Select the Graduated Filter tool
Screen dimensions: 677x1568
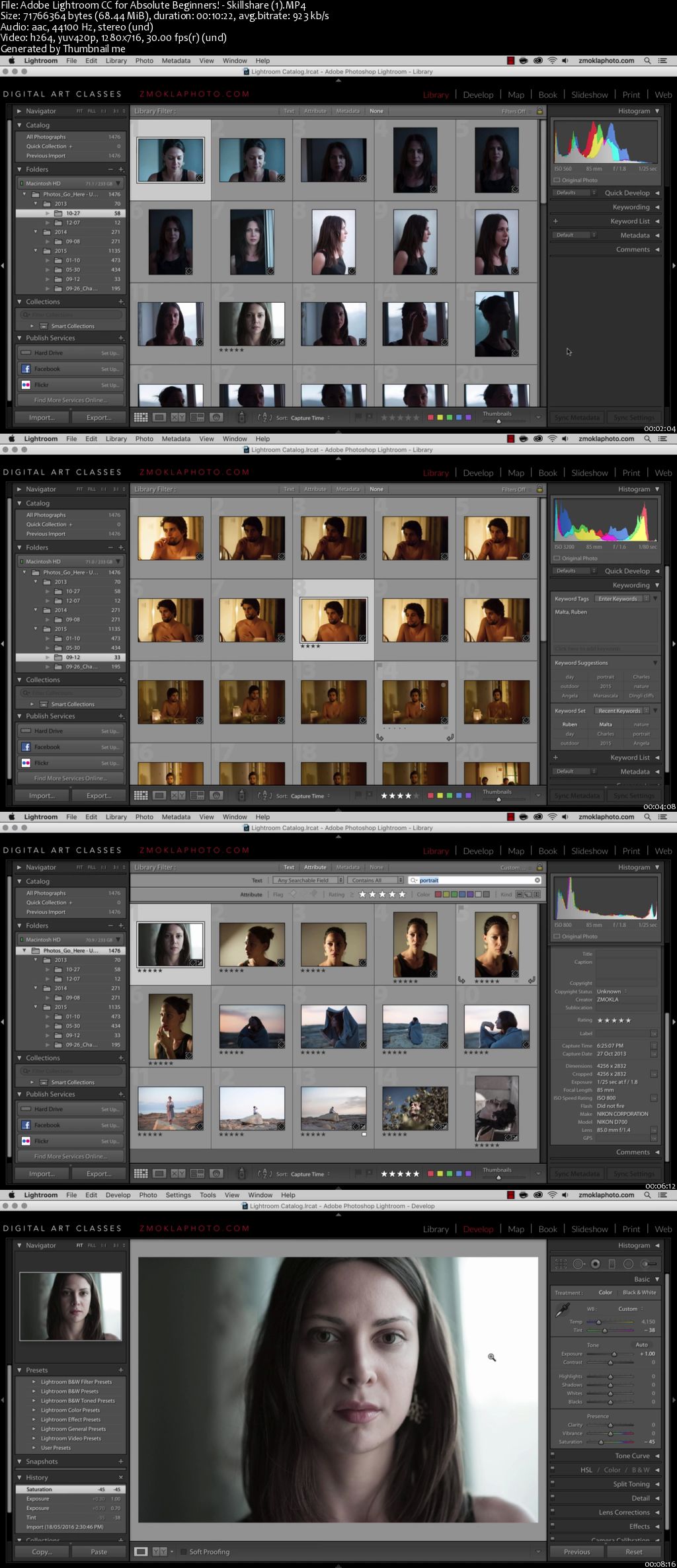[612, 1264]
